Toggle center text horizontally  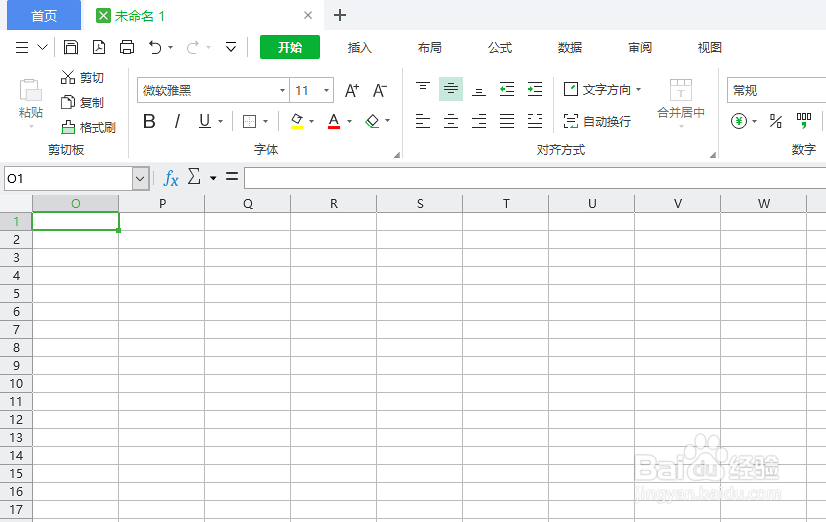tap(451, 121)
